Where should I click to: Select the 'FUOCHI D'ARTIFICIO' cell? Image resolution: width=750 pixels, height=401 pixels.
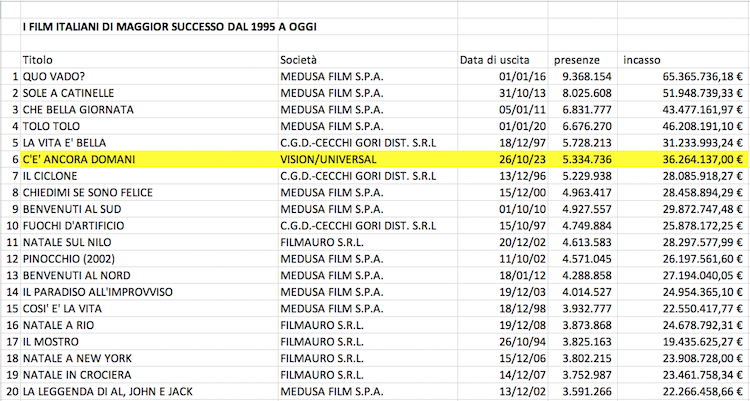[x=149, y=225]
